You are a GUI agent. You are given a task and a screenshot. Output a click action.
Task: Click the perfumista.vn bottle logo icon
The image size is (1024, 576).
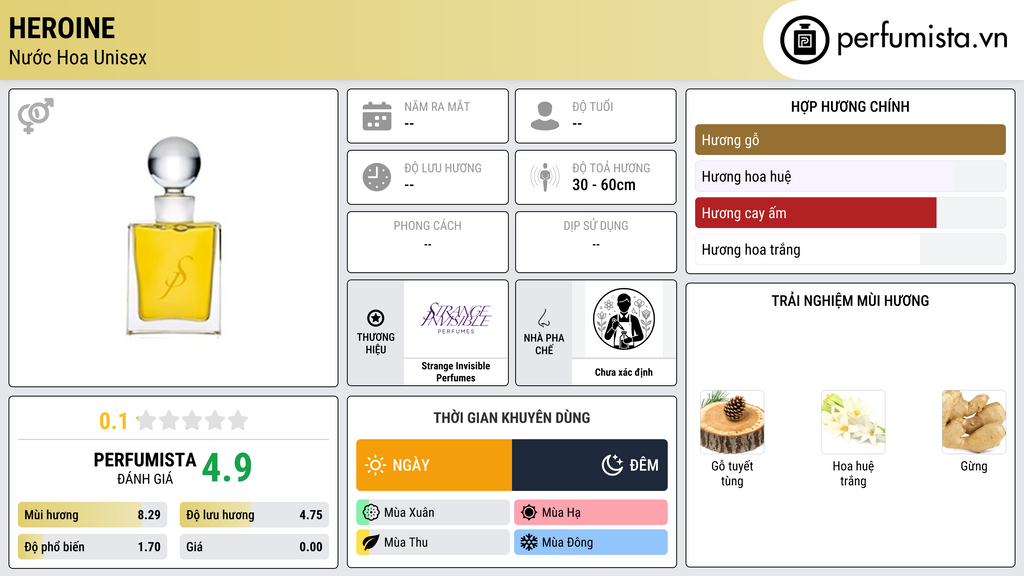(804, 40)
